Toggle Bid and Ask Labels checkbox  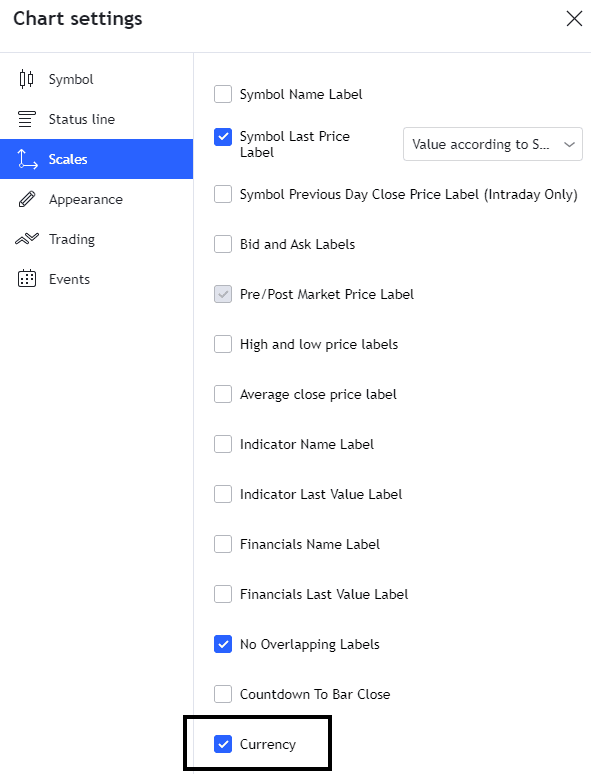pos(223,244)
